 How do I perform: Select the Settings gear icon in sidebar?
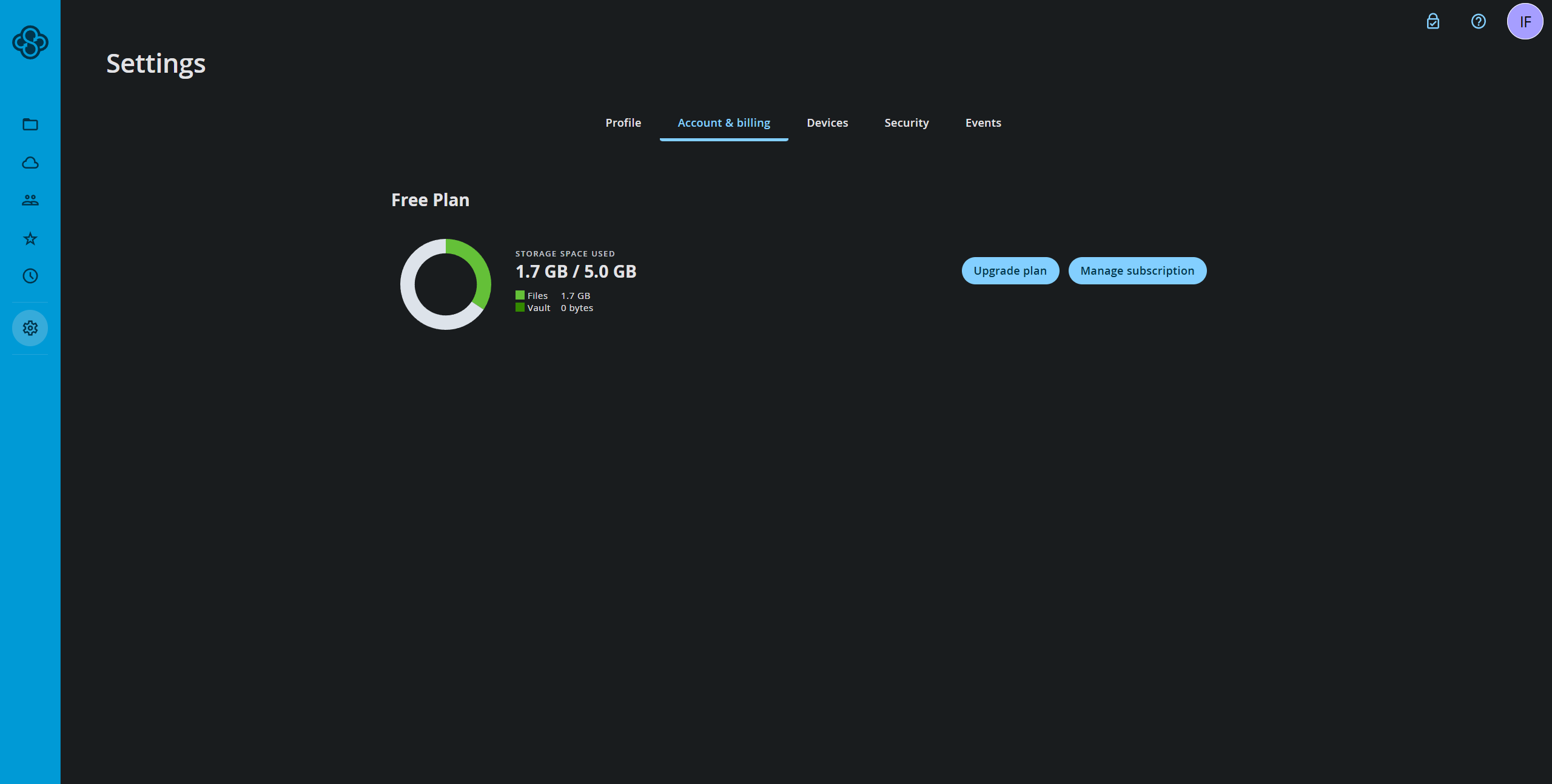[x=30, y=328]
